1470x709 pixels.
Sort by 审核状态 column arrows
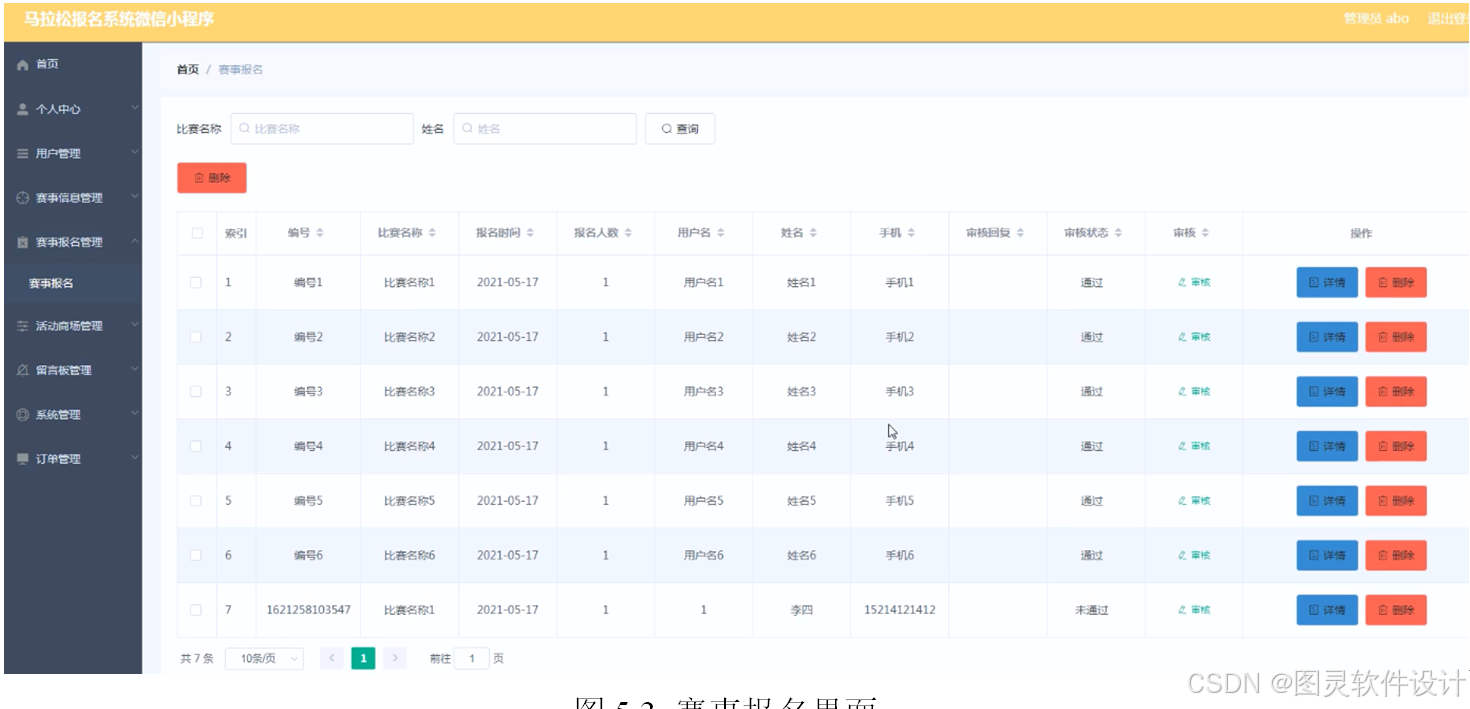(1118, 233)
